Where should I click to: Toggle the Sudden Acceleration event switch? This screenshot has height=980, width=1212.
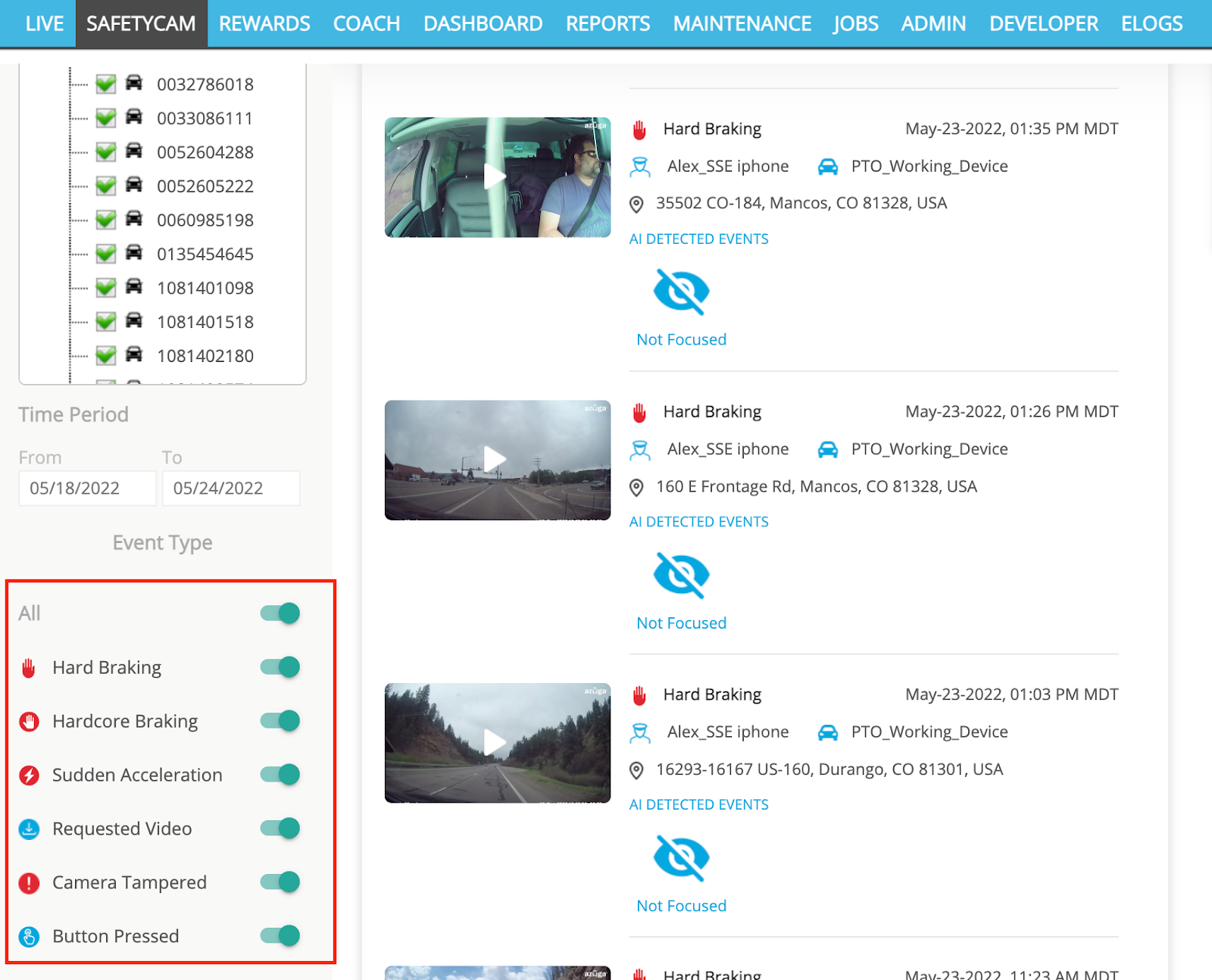(x=280, y=774)
